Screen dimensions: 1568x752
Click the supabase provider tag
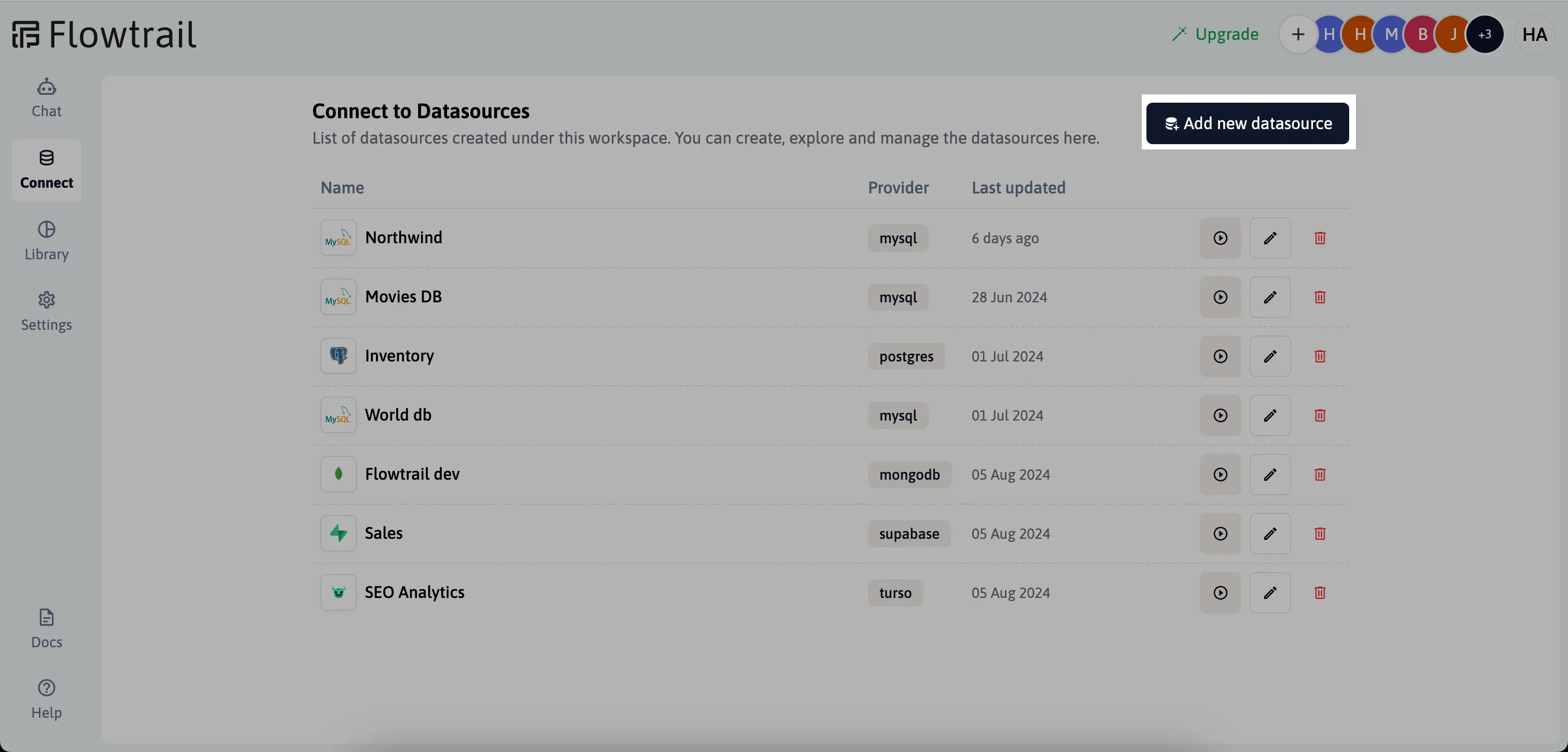909,534
